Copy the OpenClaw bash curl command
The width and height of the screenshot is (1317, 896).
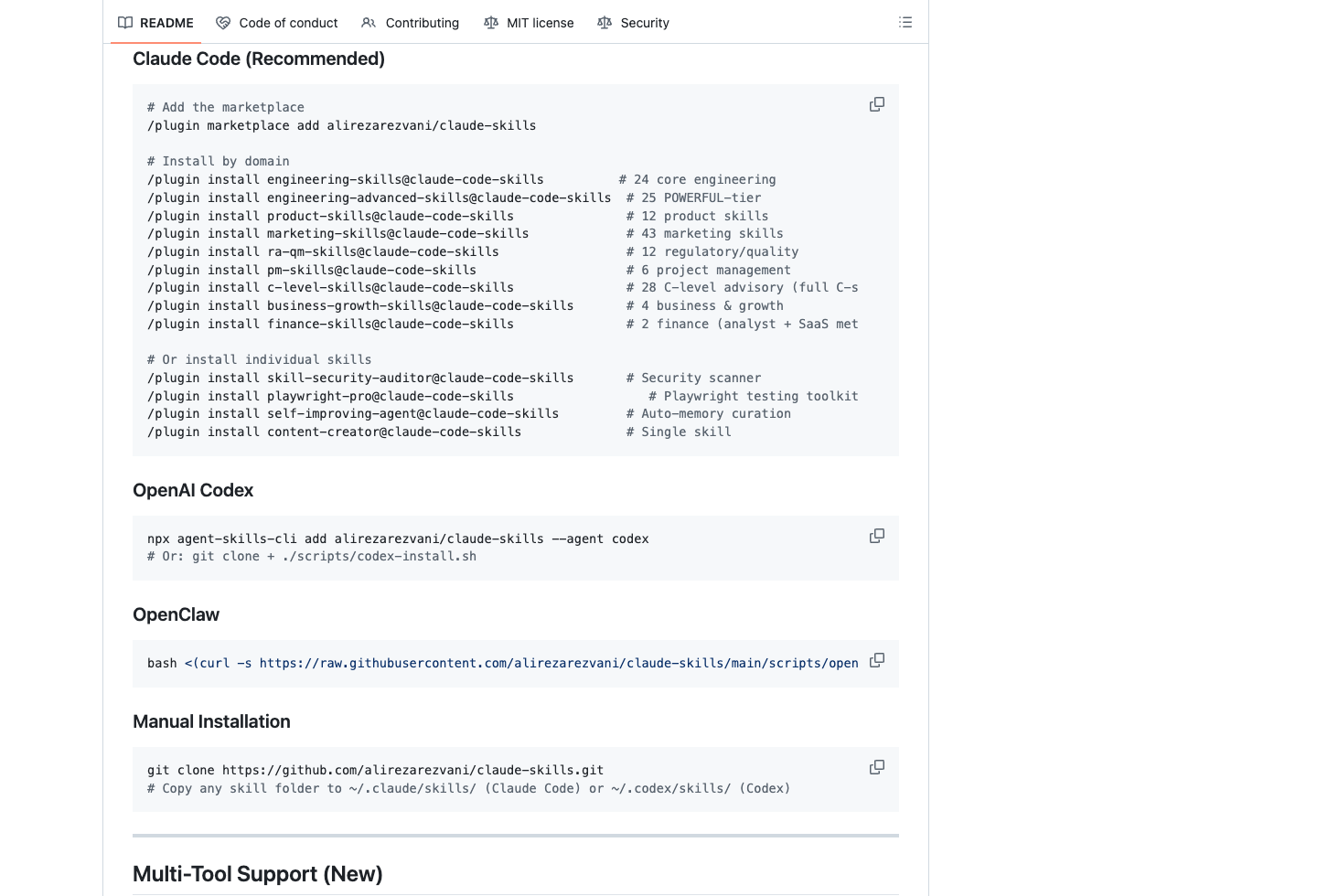pos(877,660)
